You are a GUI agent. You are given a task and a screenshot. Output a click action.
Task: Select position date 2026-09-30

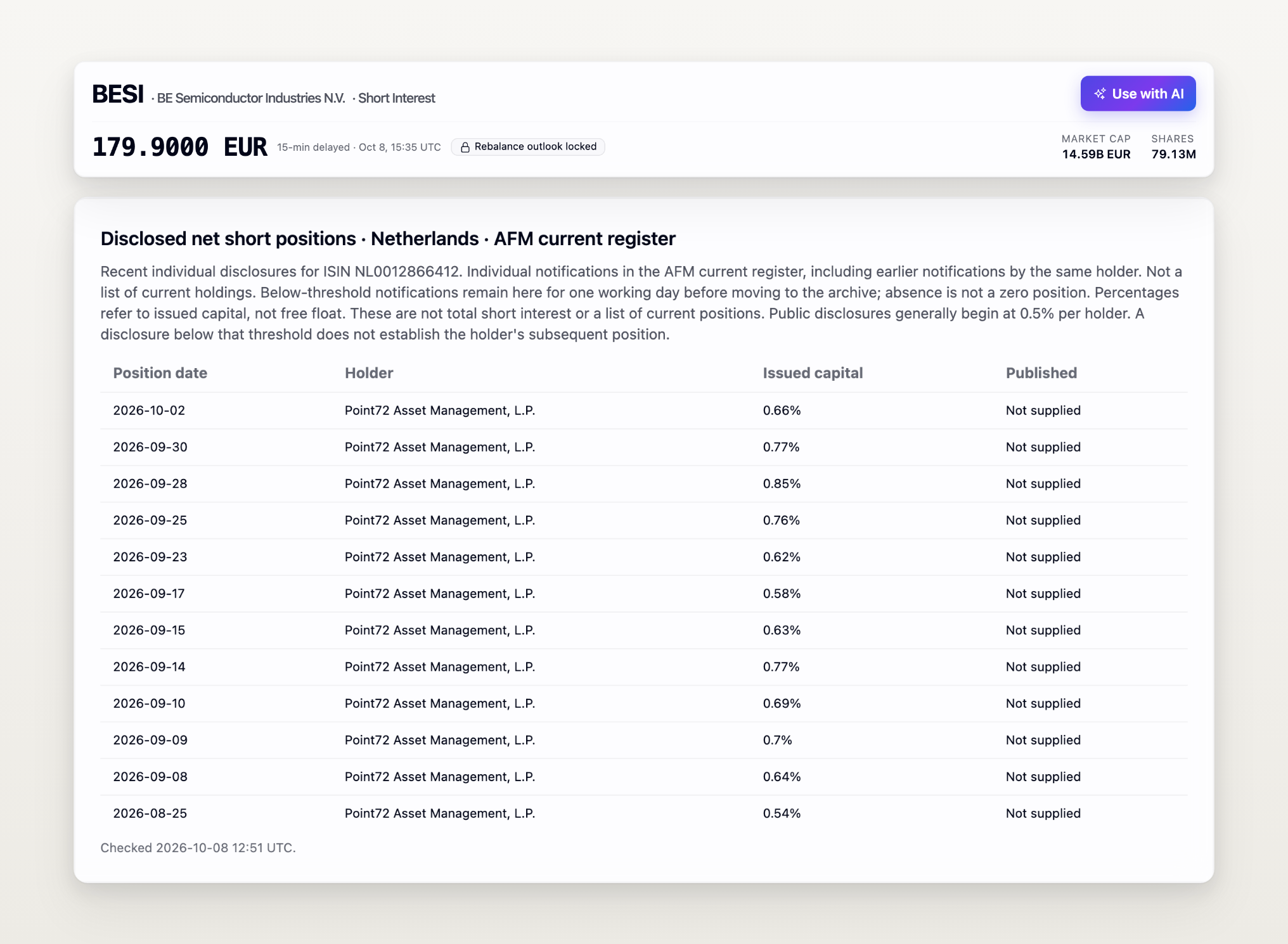150,447
